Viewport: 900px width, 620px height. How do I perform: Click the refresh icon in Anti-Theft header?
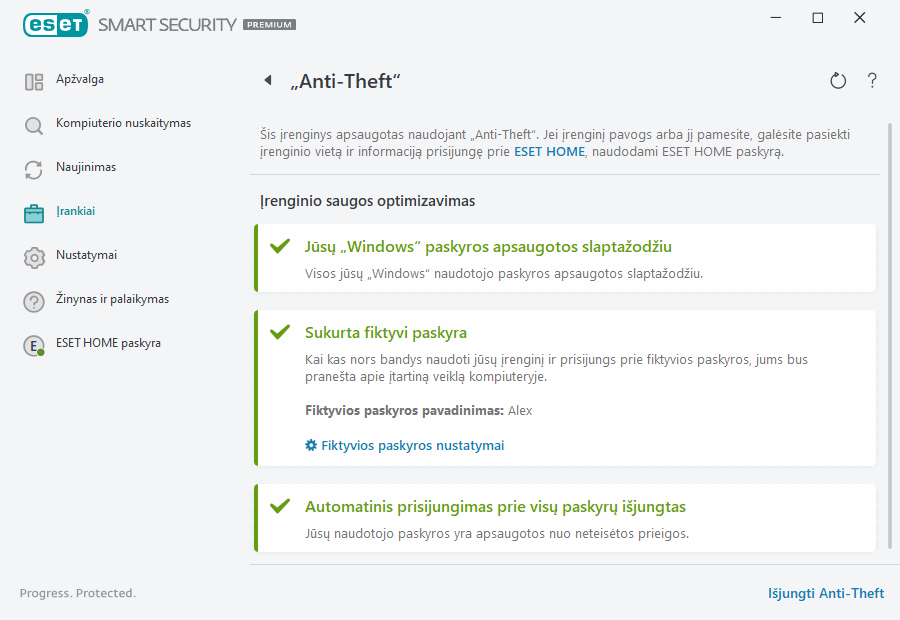coord(838,80)
